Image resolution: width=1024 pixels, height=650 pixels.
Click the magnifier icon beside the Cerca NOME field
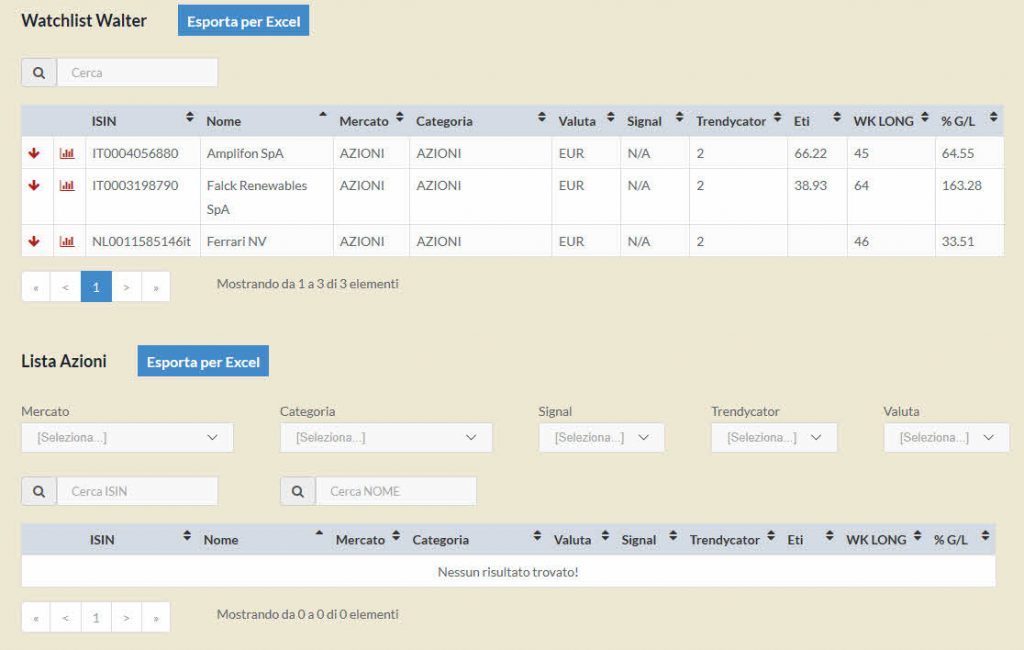coord(298,491)
